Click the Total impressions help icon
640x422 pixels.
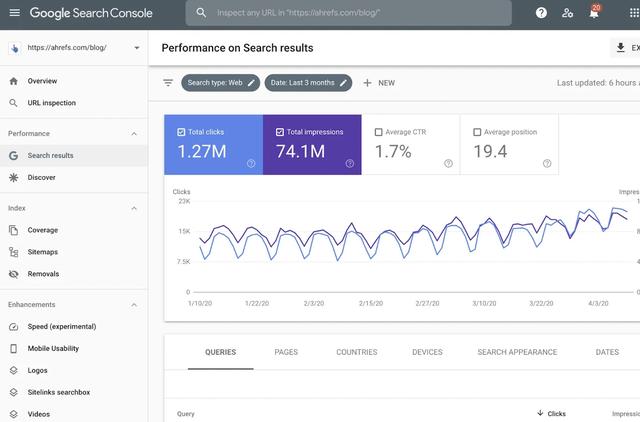pyautogui.click(x=350, y=163)
